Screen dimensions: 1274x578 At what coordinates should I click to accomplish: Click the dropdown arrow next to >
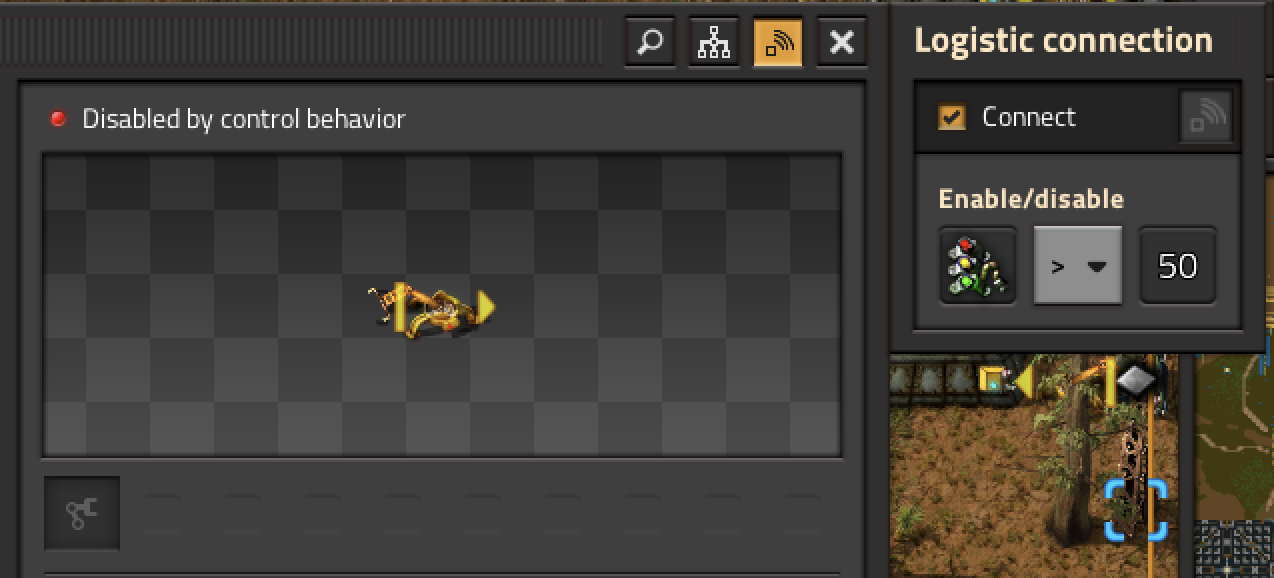(1097, 267)
